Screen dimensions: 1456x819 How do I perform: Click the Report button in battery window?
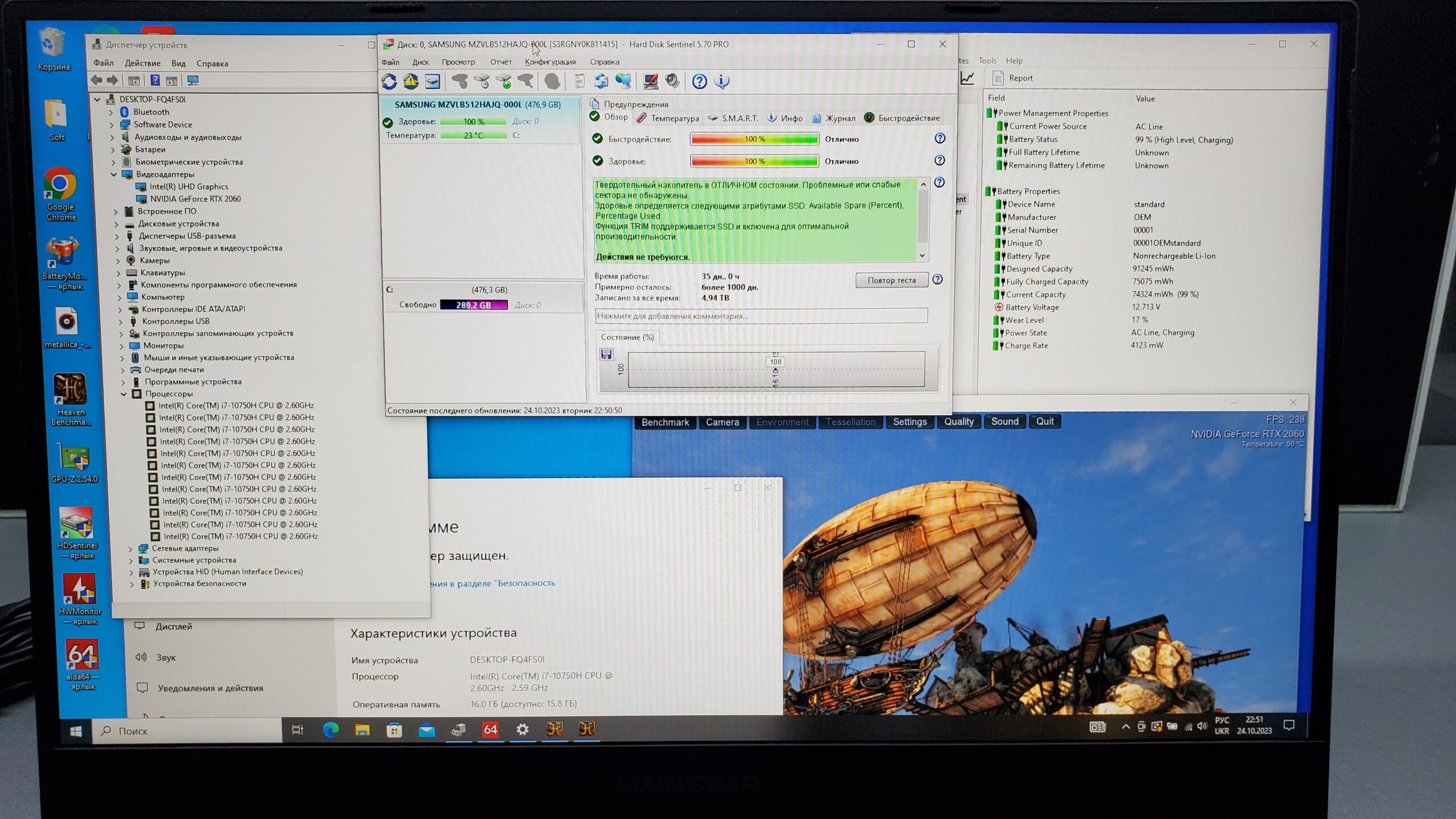1013,78
